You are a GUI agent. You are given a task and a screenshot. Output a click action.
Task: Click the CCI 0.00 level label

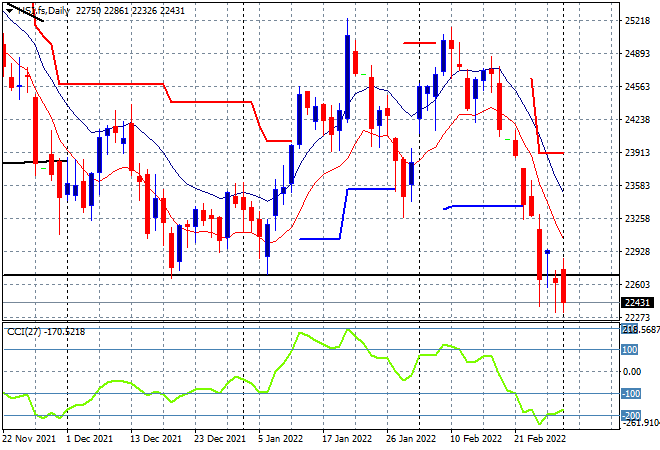[x=632, y=372]
